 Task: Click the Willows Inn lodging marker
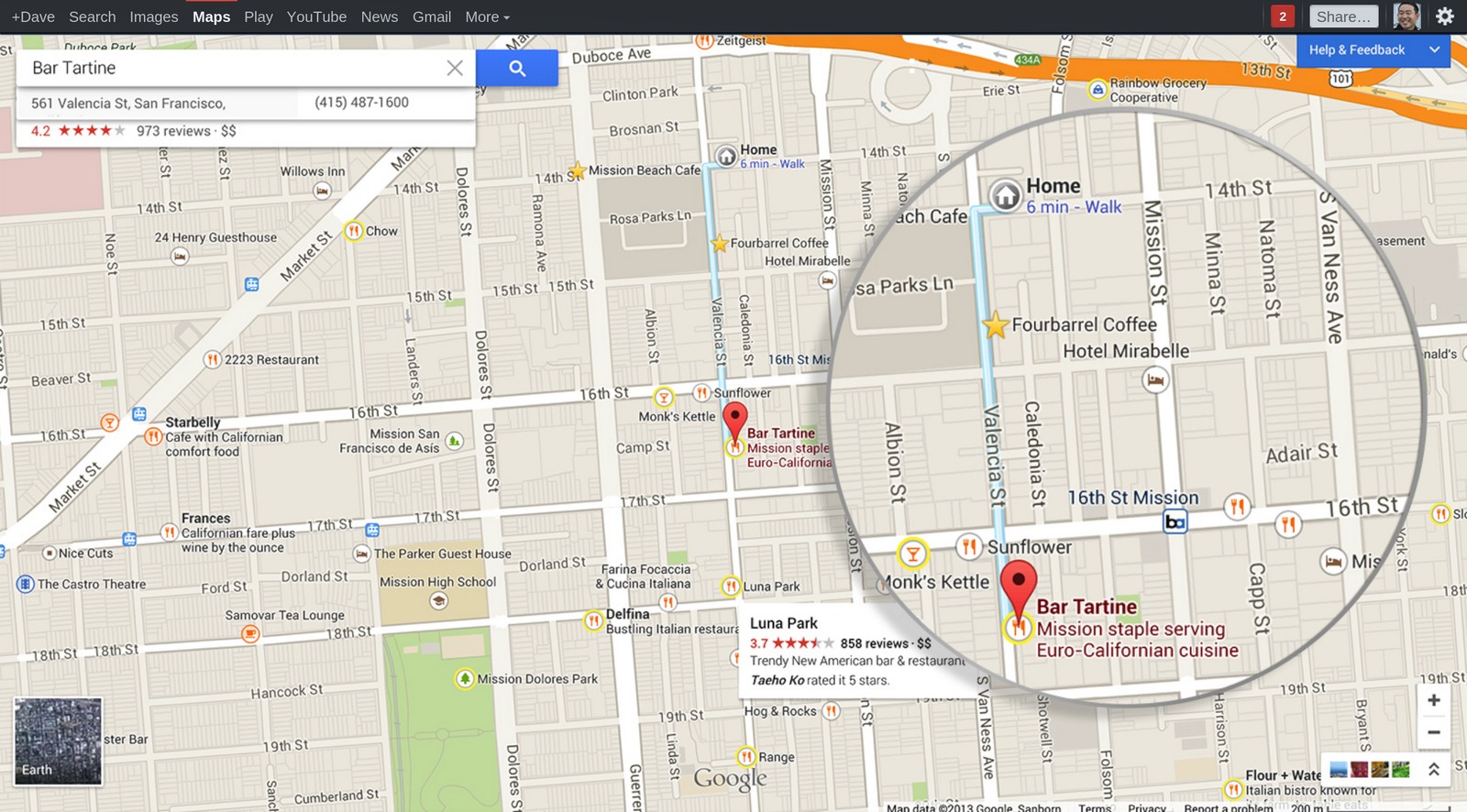point(322,191)
